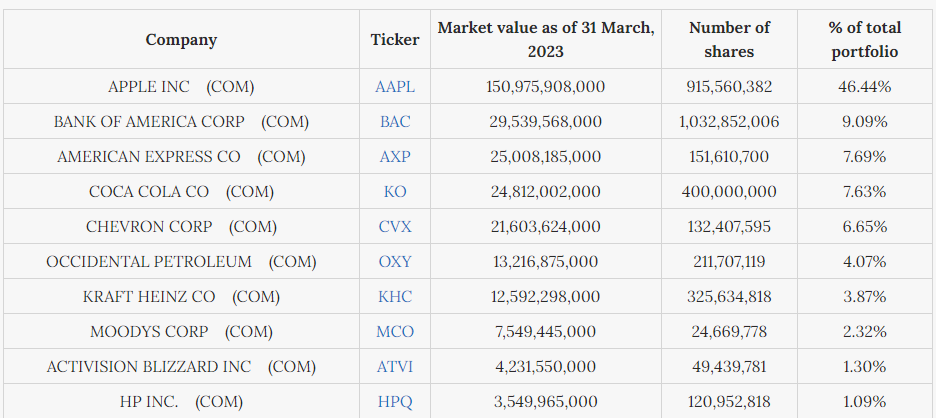Select the OCCIDENTAL PETROLEUM company cell

[x=181, y=262]
